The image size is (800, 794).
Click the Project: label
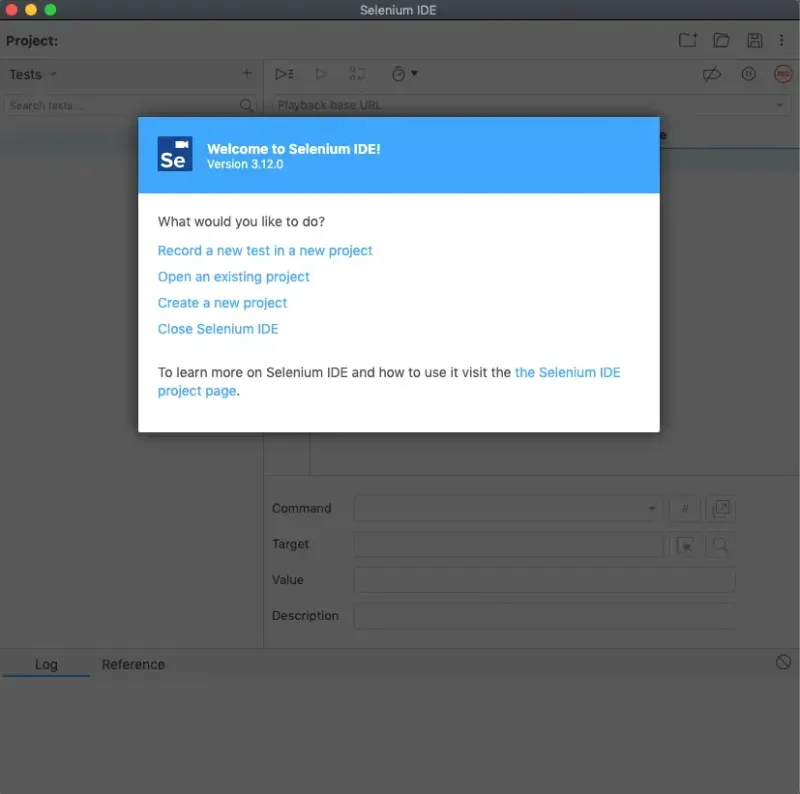[x=32, y=41]
